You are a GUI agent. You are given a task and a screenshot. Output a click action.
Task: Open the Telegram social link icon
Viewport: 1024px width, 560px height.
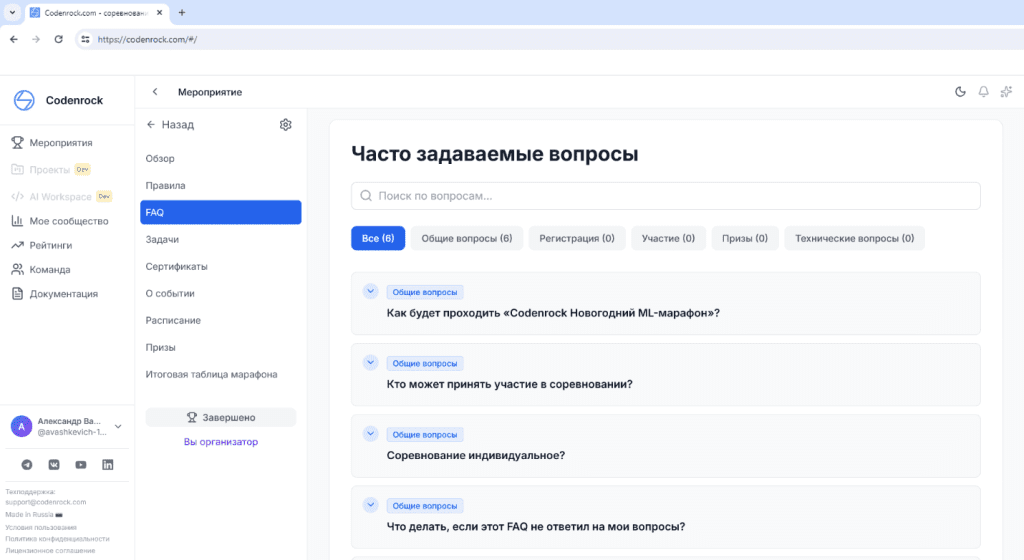click(x=27, y=465)
